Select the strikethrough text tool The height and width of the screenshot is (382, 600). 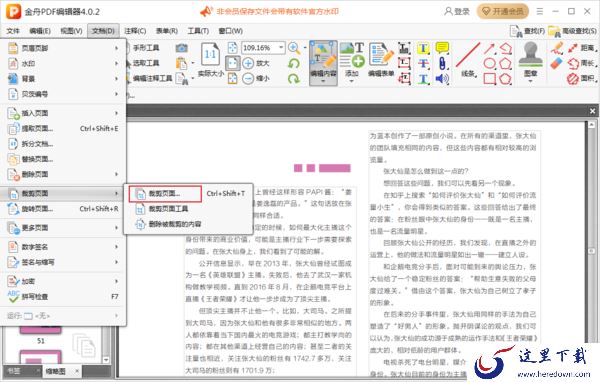423,63
